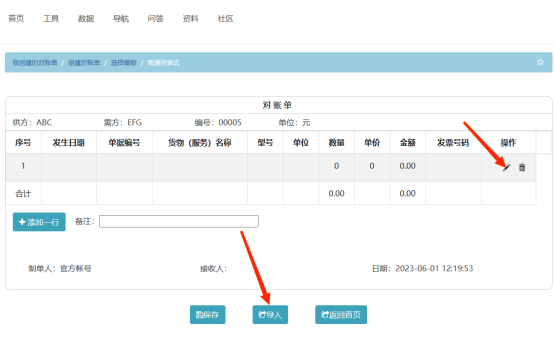554x363 pixels.
Task: Click the pencil edit icon in row 1
Action: tap(506, 167)
